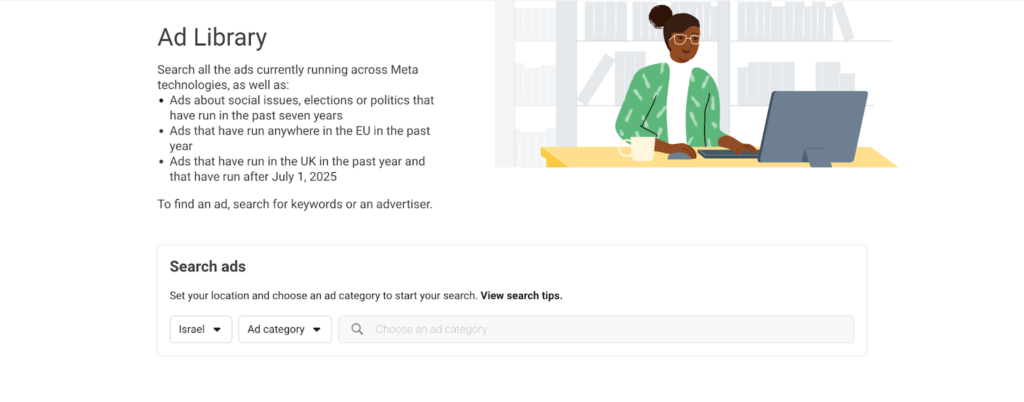Open the View search tips link
The image size is (1024, 402).
coord(521,296)
